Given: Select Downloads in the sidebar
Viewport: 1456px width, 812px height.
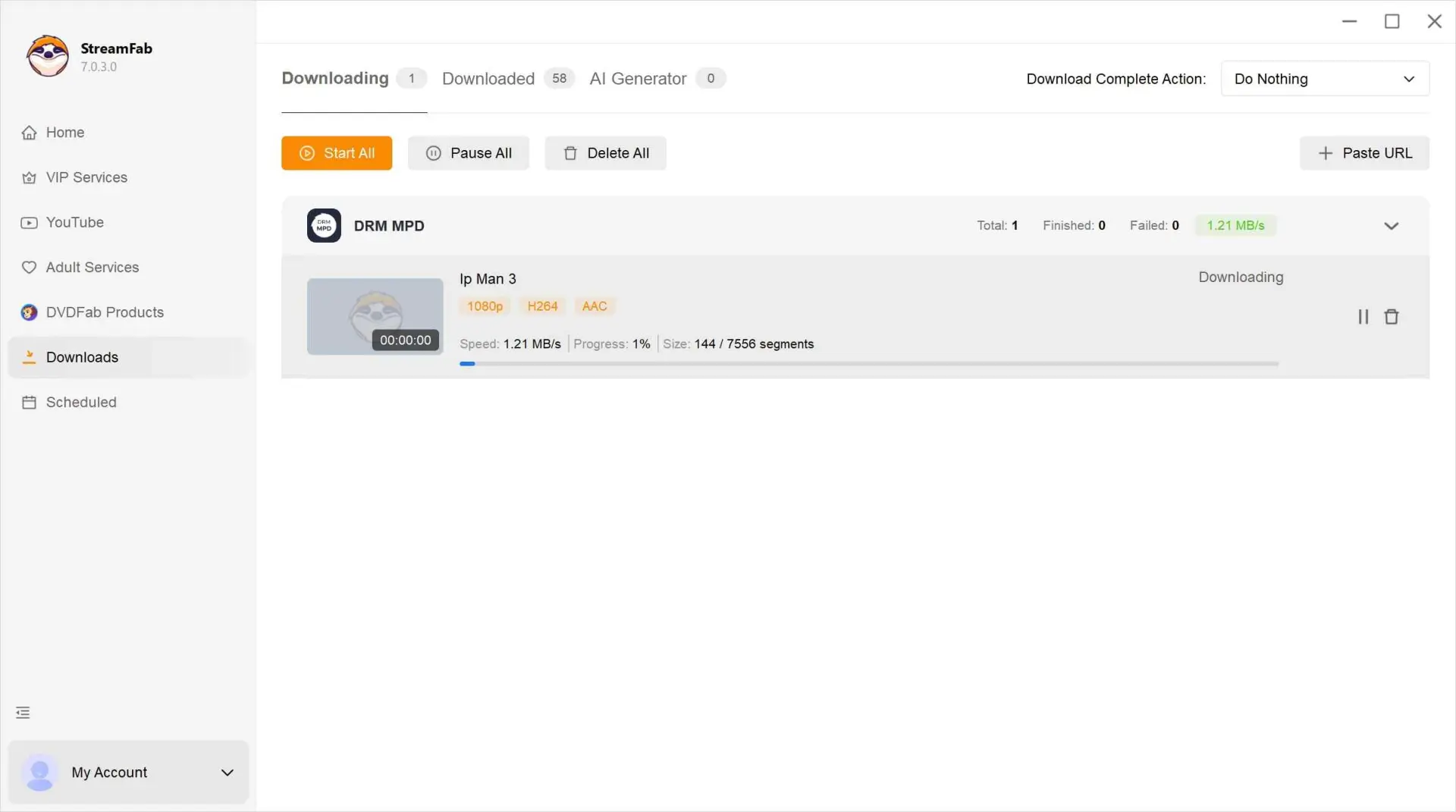Looking at the screenshot, I should coord(129,357).
